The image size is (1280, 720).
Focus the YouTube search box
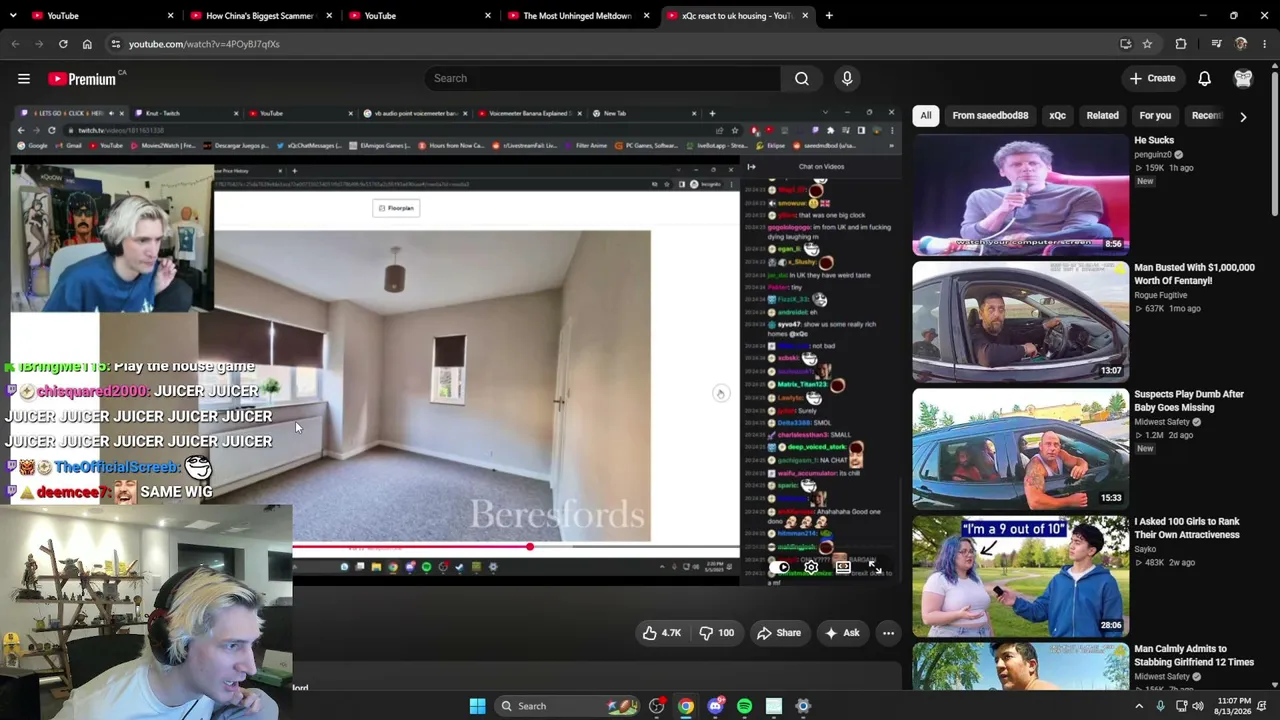(603, 78)
